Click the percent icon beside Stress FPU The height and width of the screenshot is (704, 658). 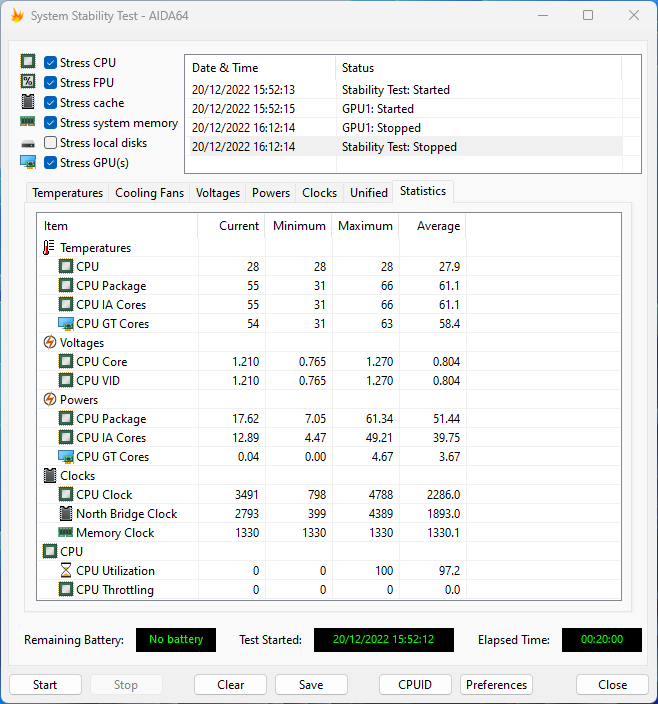pyautogui.click(x=28, y=82)
